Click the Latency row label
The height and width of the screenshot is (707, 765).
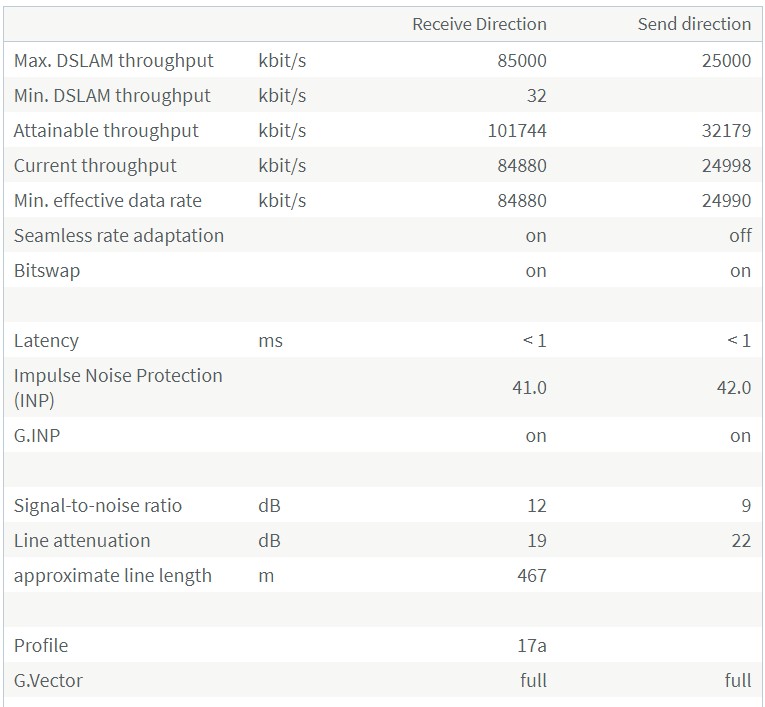point(46,341)
